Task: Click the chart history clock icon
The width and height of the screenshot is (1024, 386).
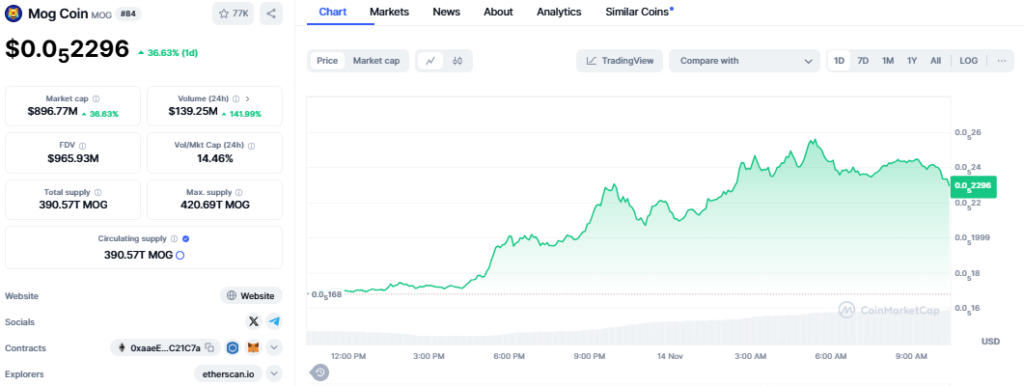Action: [x=319, y=373]
